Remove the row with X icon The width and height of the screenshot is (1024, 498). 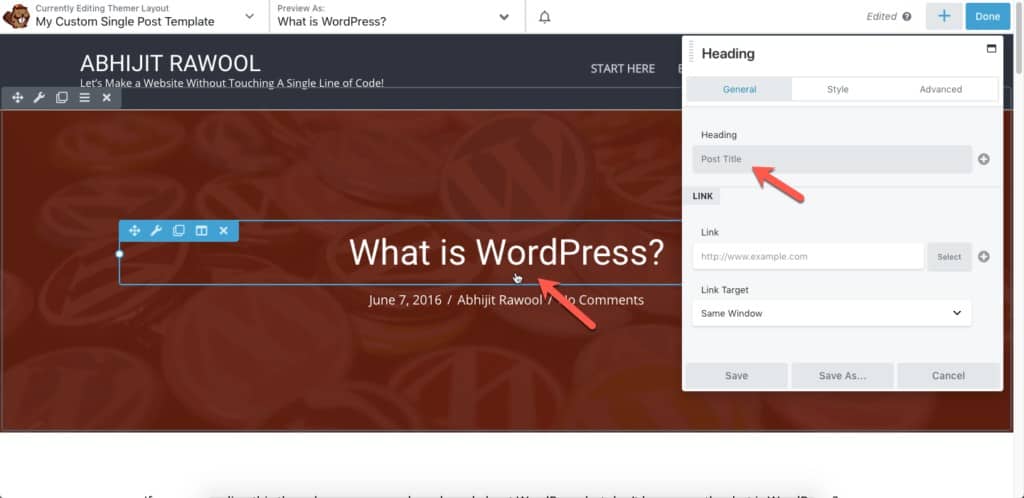pos(106,98)
